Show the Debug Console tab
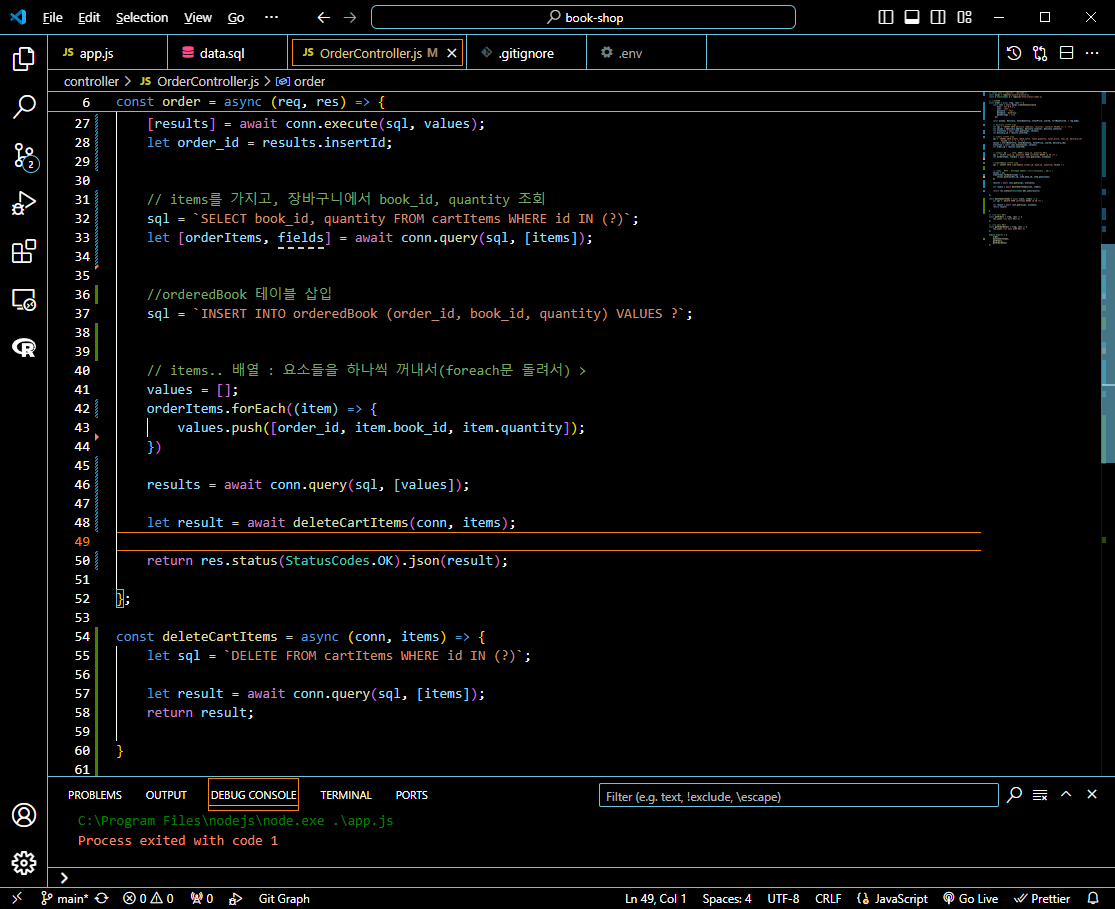 tap(253, 795)
